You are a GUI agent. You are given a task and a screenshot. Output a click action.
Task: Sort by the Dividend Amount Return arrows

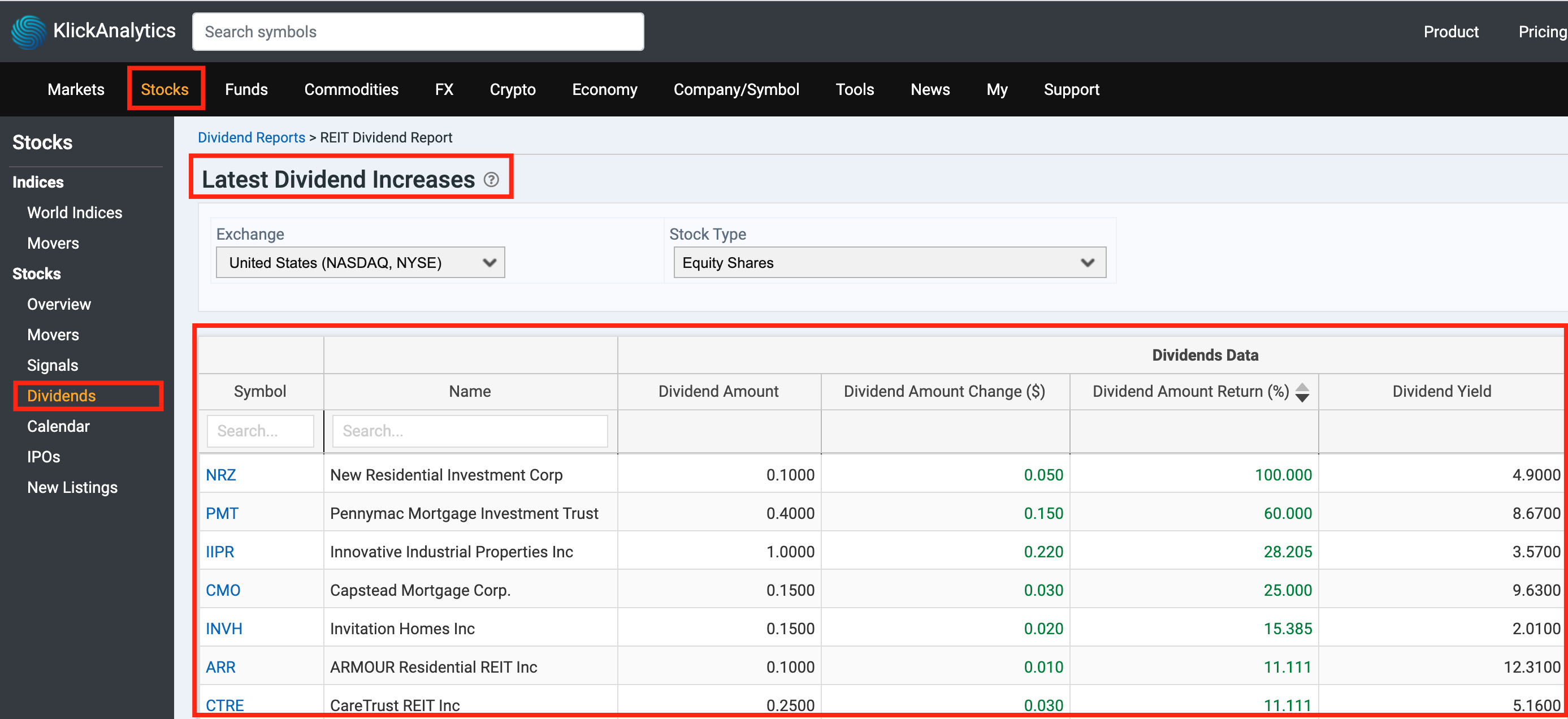[x=1302, y=392]
